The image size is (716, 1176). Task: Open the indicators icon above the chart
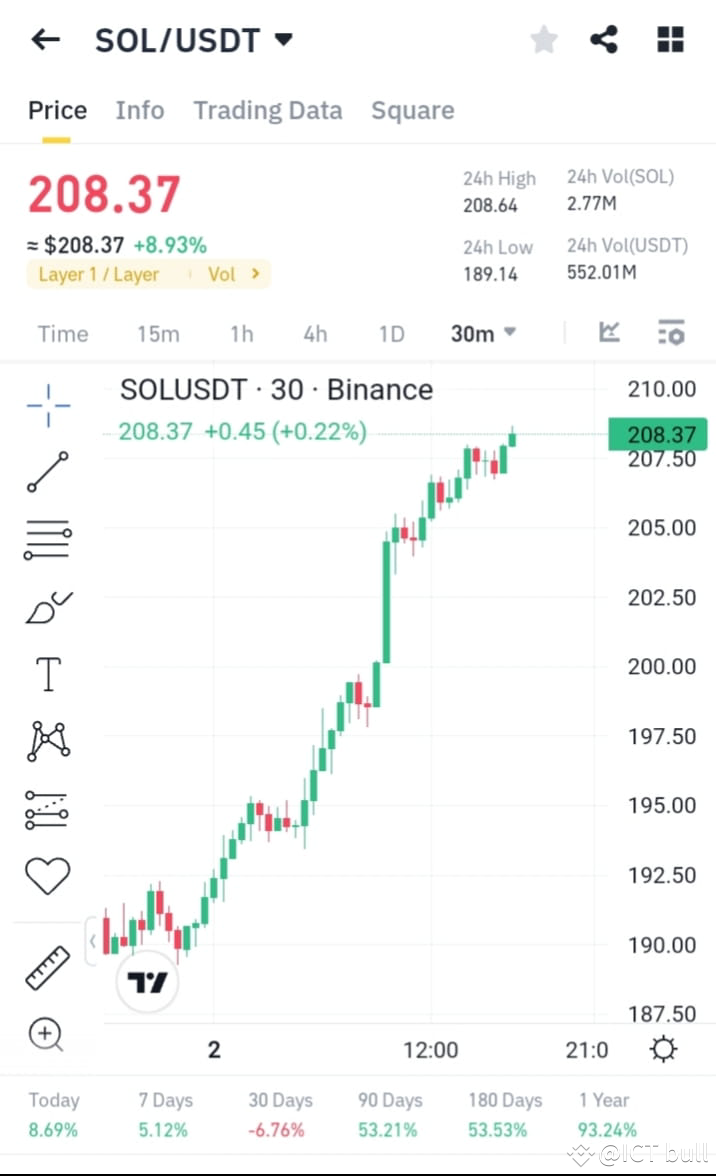click(609, 333)
